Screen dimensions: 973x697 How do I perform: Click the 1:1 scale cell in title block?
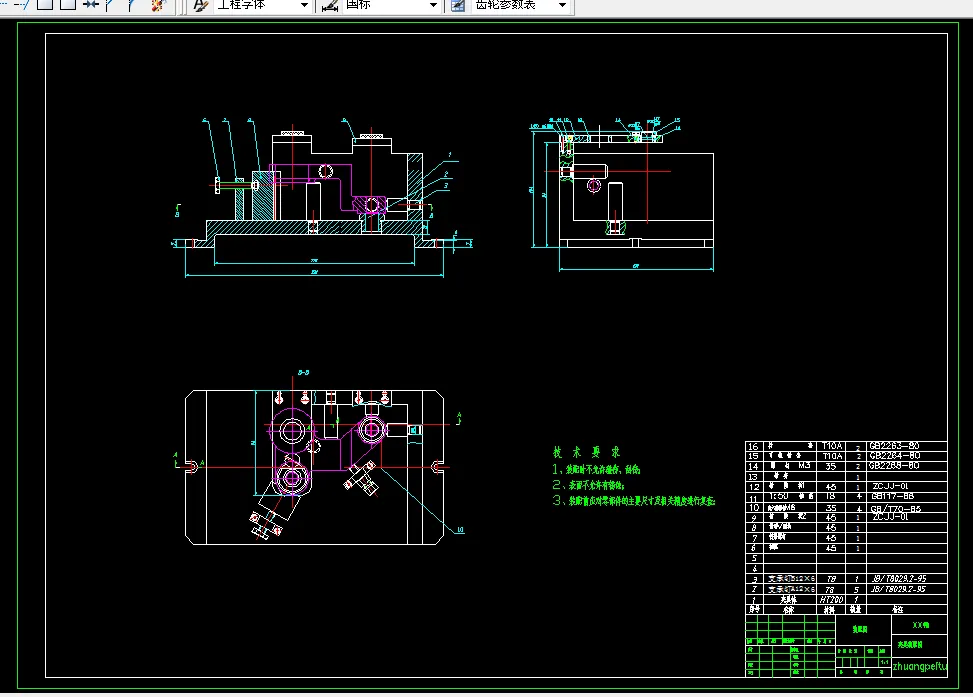click(884, 662)
